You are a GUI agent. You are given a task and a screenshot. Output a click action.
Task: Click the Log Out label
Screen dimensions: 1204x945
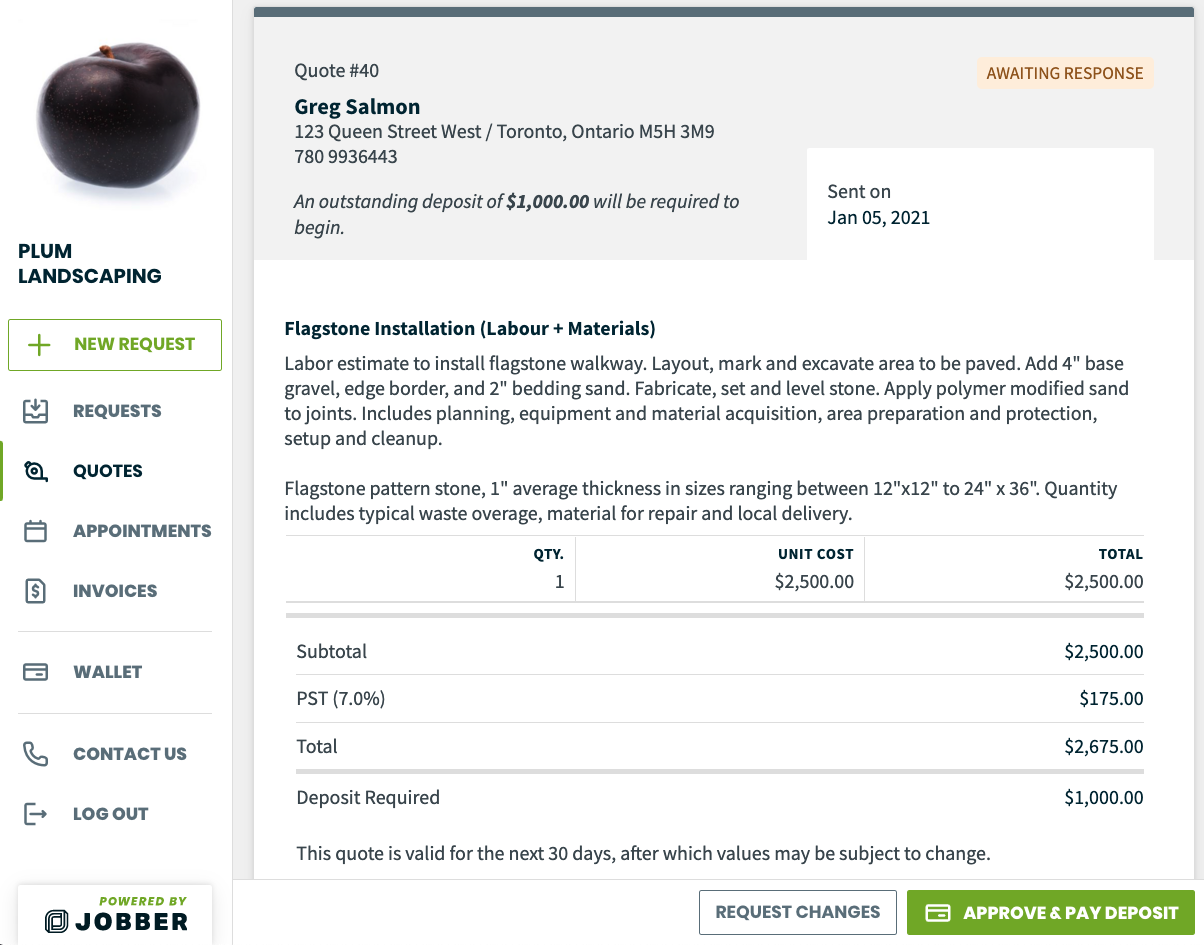pos(110,814)
